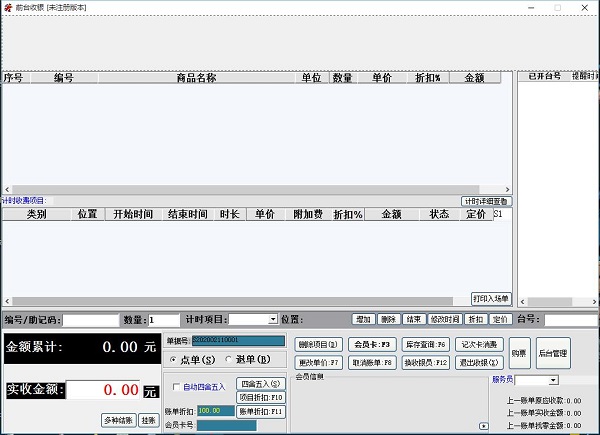
Task: Click right arrow of the product list scrollbar
Action: click(x=508, y=189)
